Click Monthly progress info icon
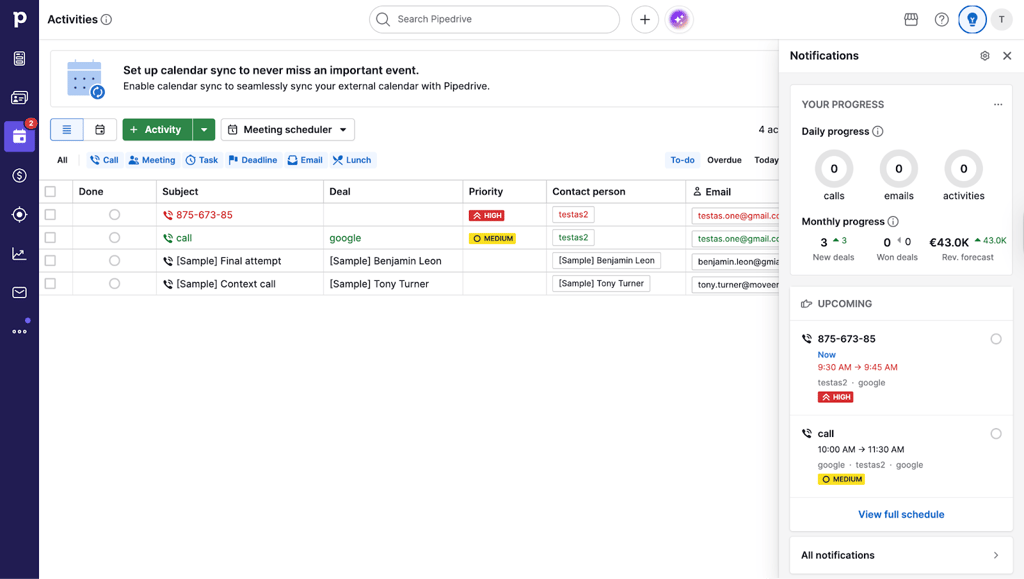Viewport: 1024px width, 579px height. (x=893, y=221)
